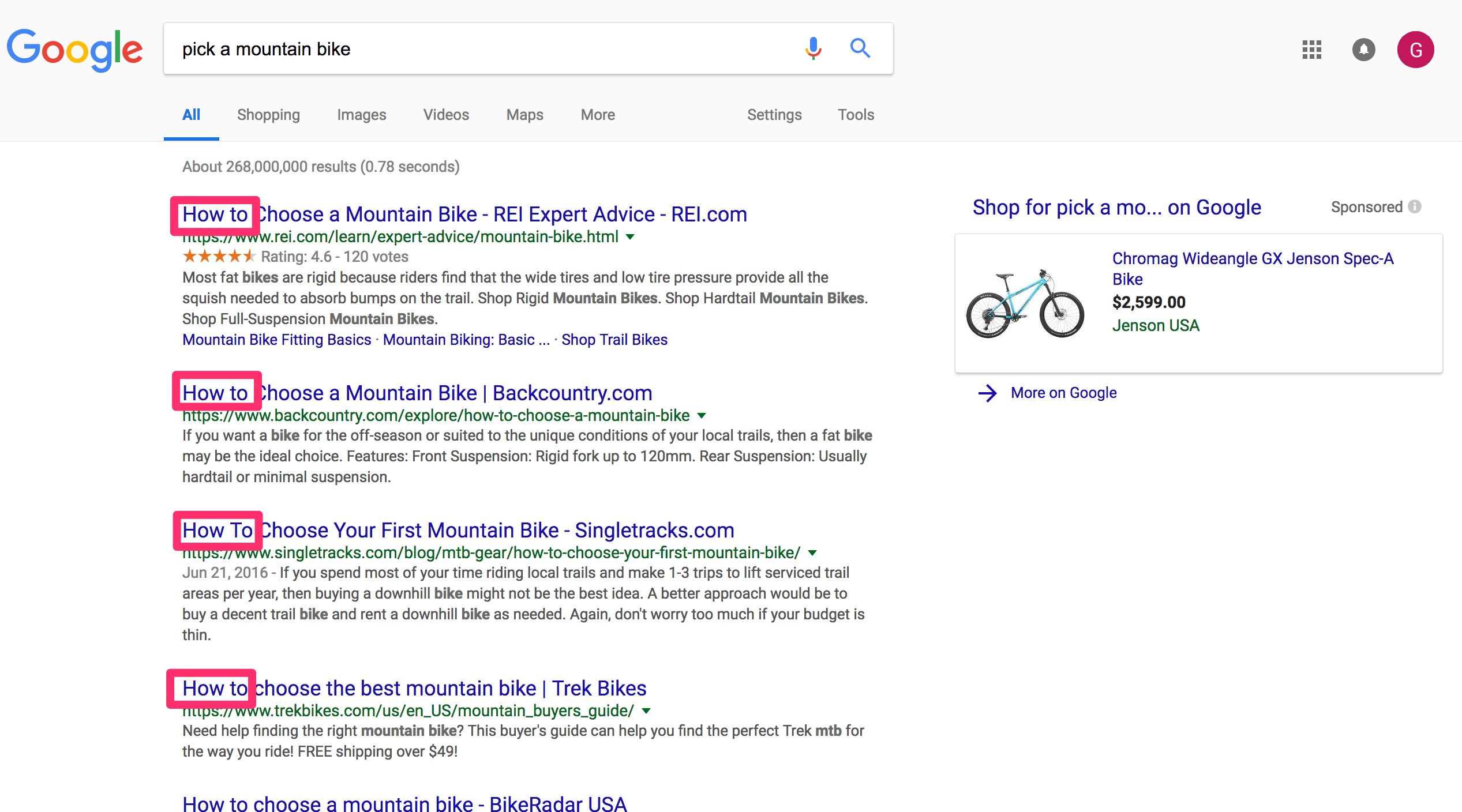Switch to the Maps tab
This screenshot has height=812, width=1462.
(524, 115)
